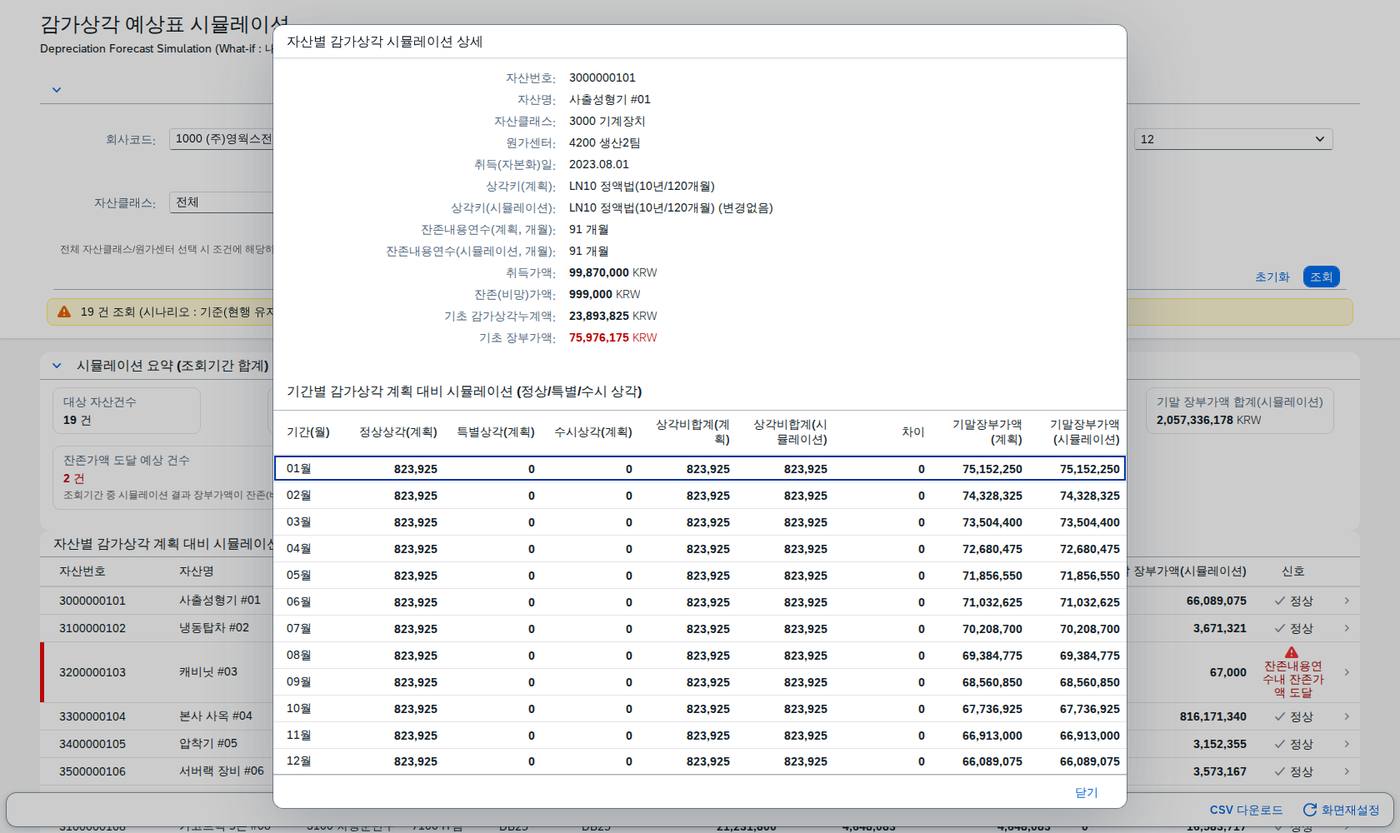
Task: Click the 자산번호 column header in background table
Action: click(x=82, y=571)
